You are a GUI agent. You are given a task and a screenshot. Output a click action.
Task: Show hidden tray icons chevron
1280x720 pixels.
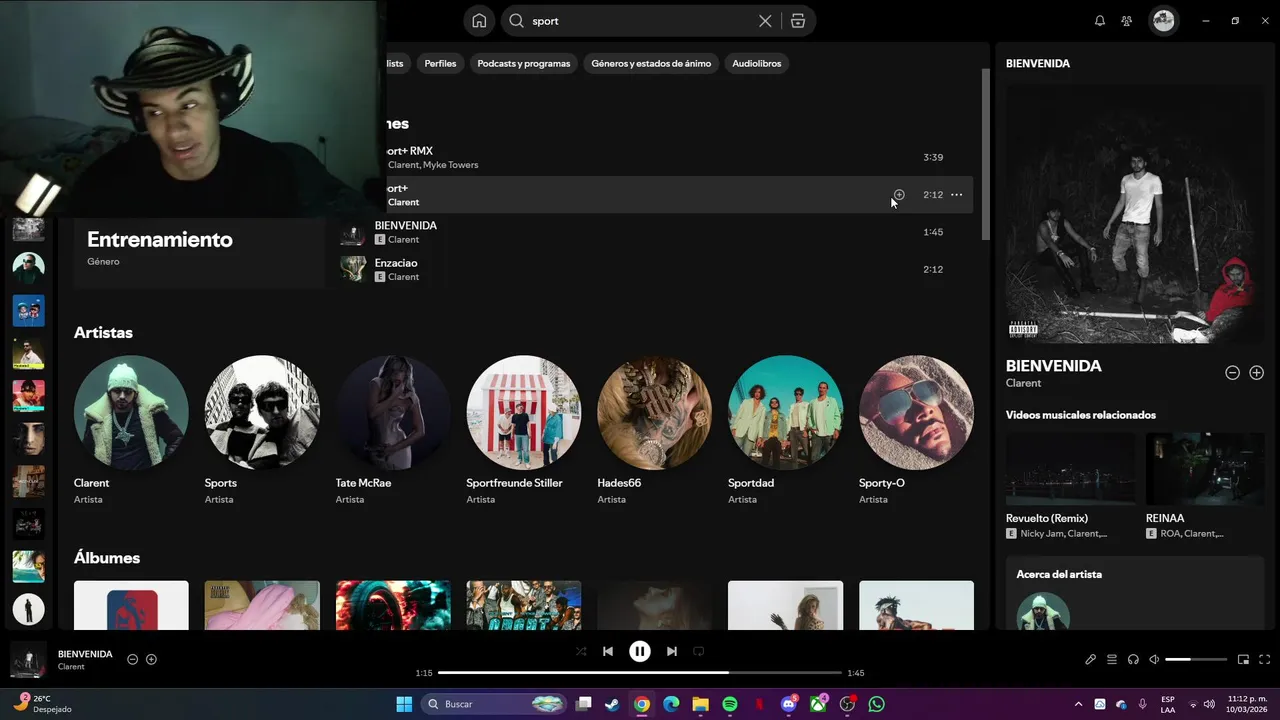coord(1078,704)
